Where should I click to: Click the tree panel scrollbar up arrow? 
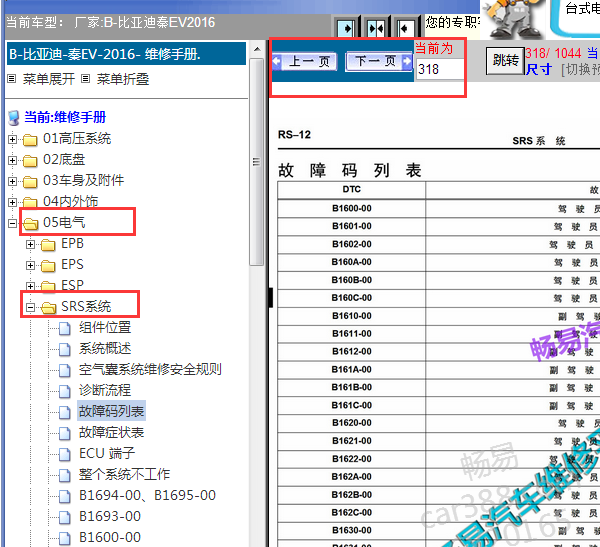[257, 49]
